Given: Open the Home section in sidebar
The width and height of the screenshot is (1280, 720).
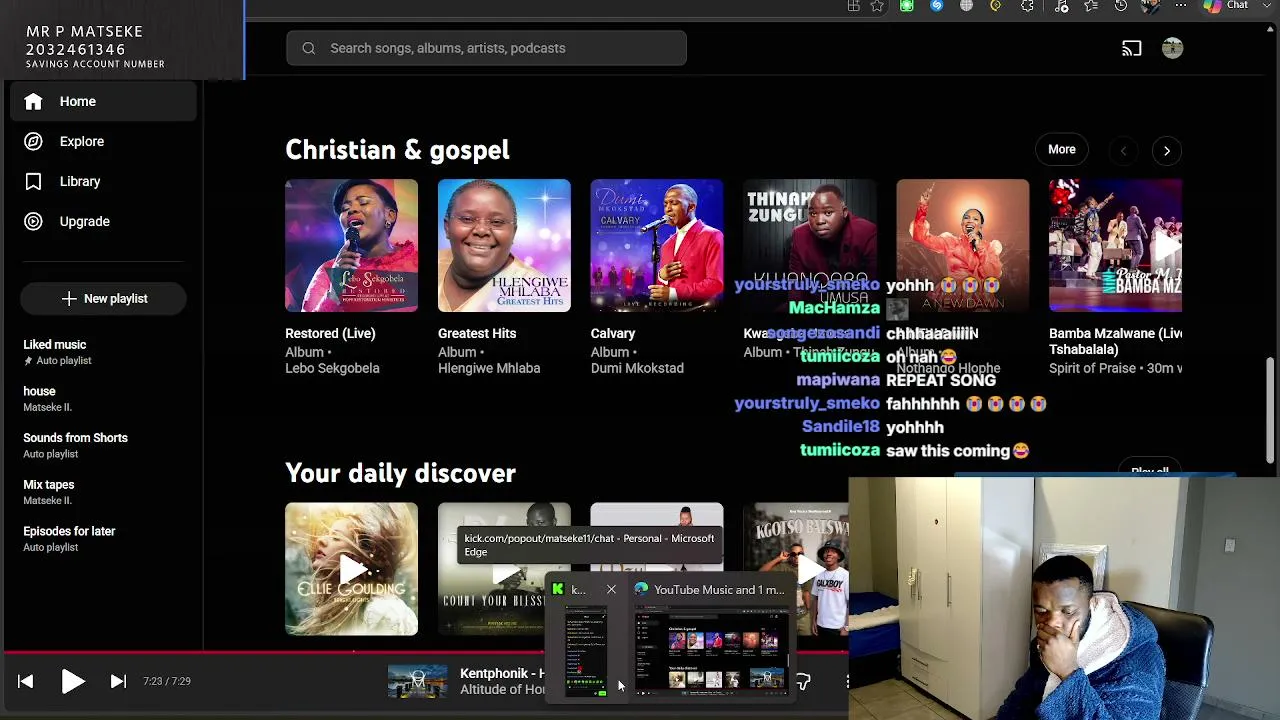Looking at the screenshot, I should pos(104,101).
